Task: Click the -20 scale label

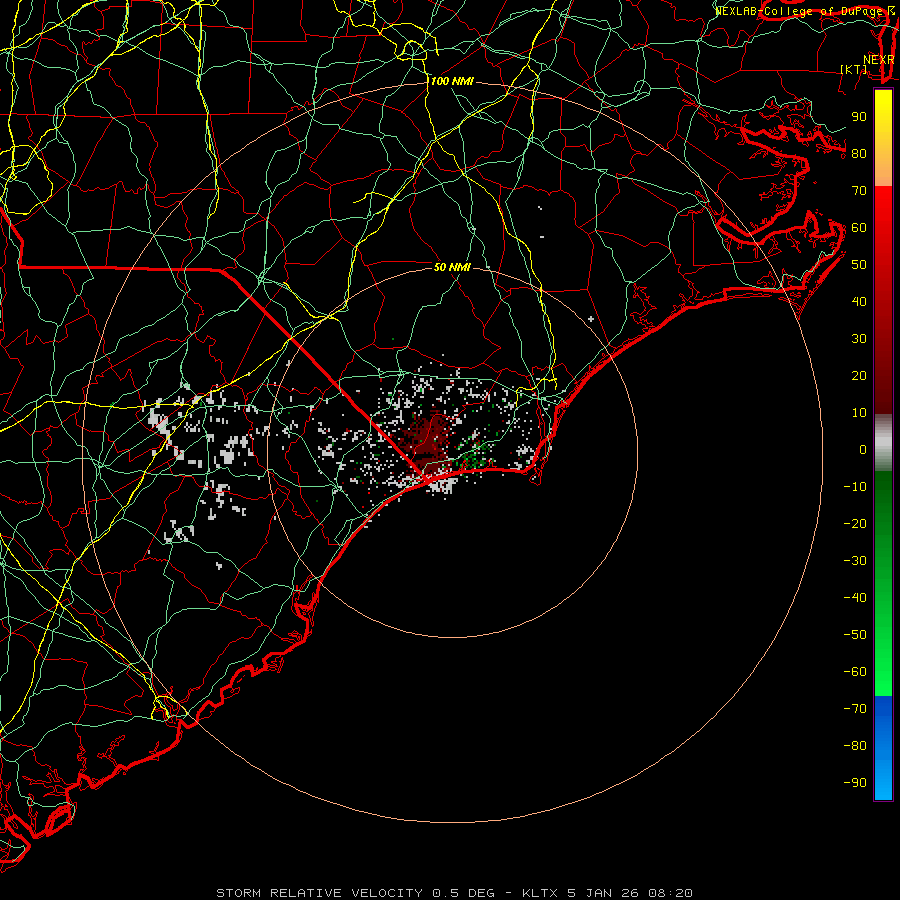Action: pos(855,524)
